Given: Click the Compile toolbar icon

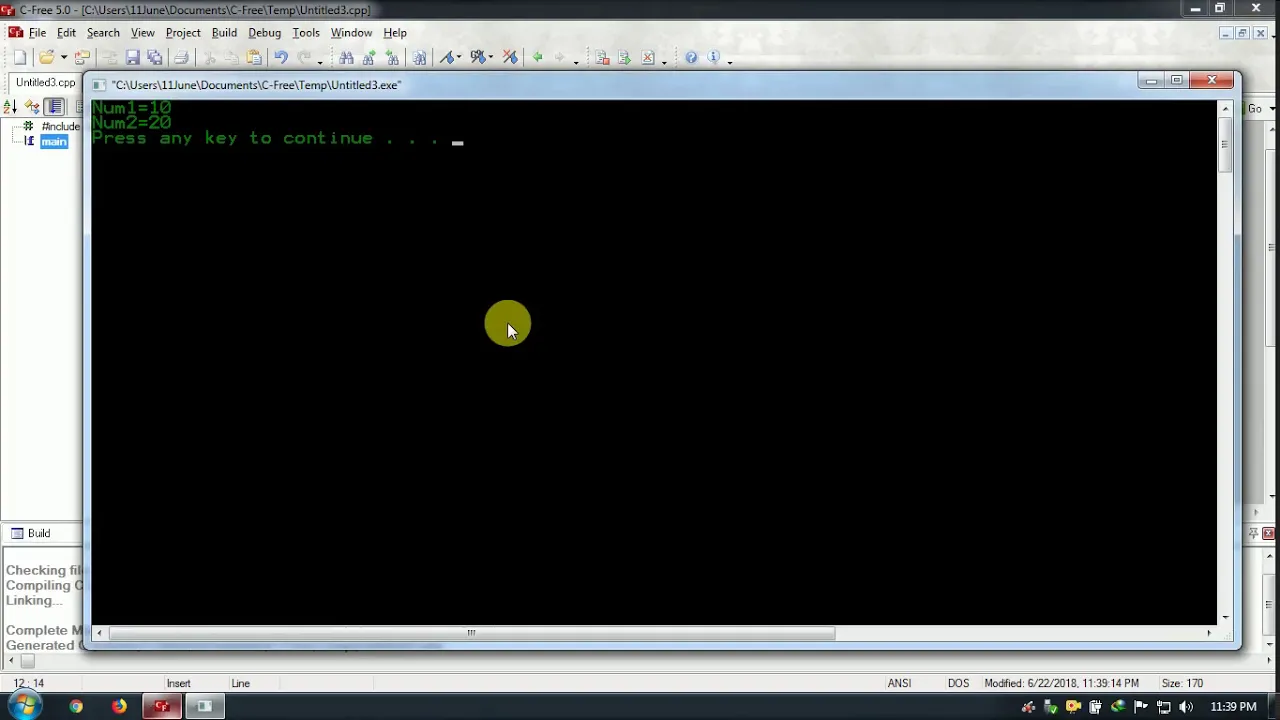Looking at the screenshot, I should click(602, 58).
